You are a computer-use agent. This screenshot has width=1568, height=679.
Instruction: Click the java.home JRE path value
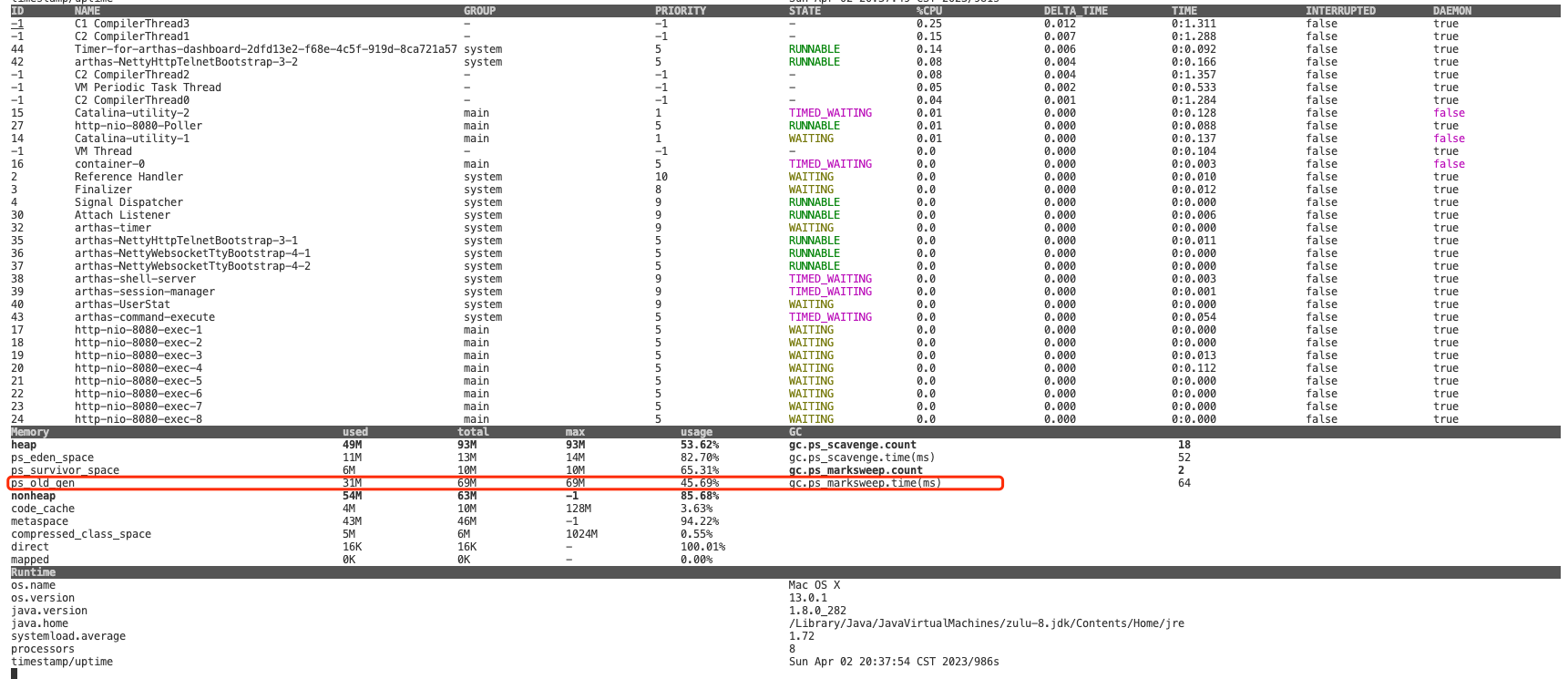click(x=986, y=623)
